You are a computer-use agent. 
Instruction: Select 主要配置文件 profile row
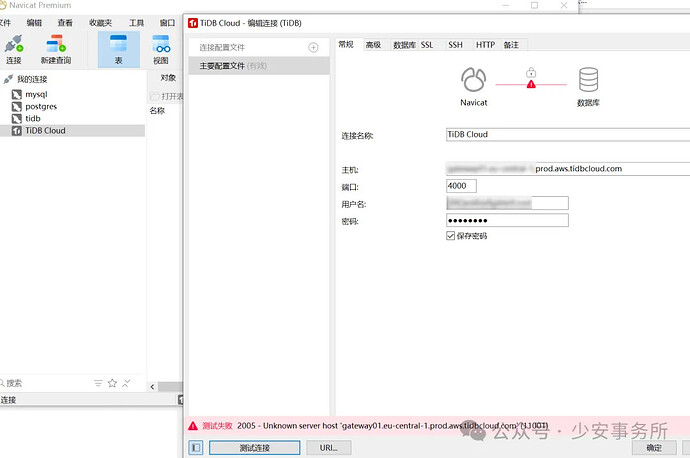point(259,66)
